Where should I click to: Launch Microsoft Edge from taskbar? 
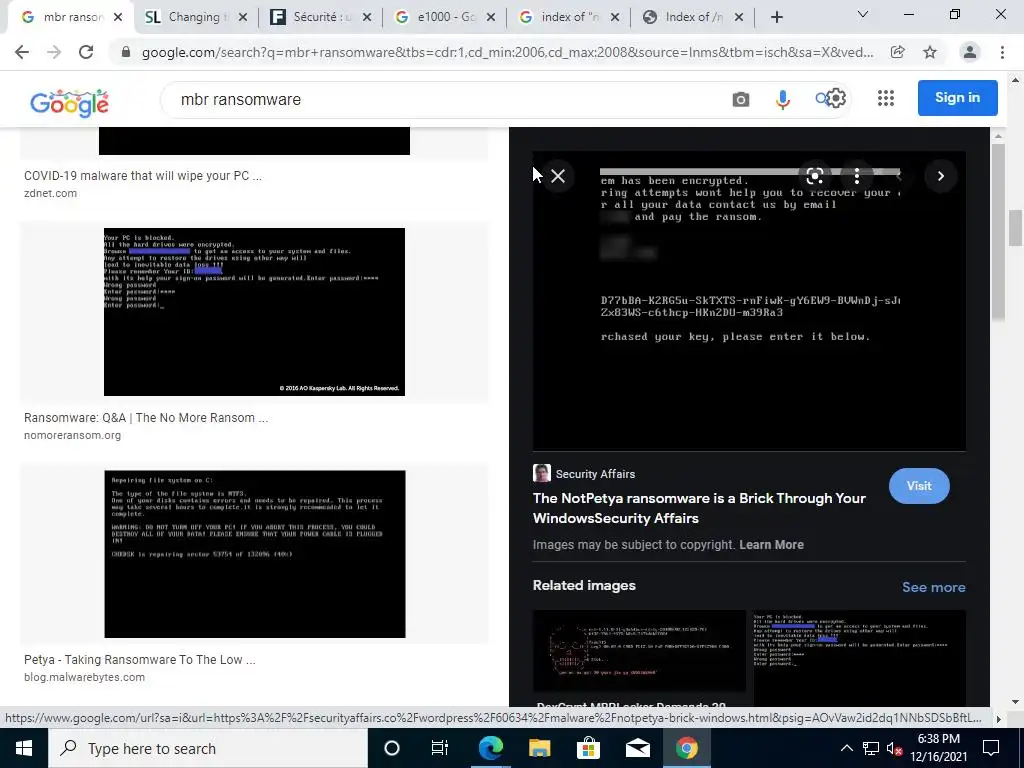[x=490, y=748]
